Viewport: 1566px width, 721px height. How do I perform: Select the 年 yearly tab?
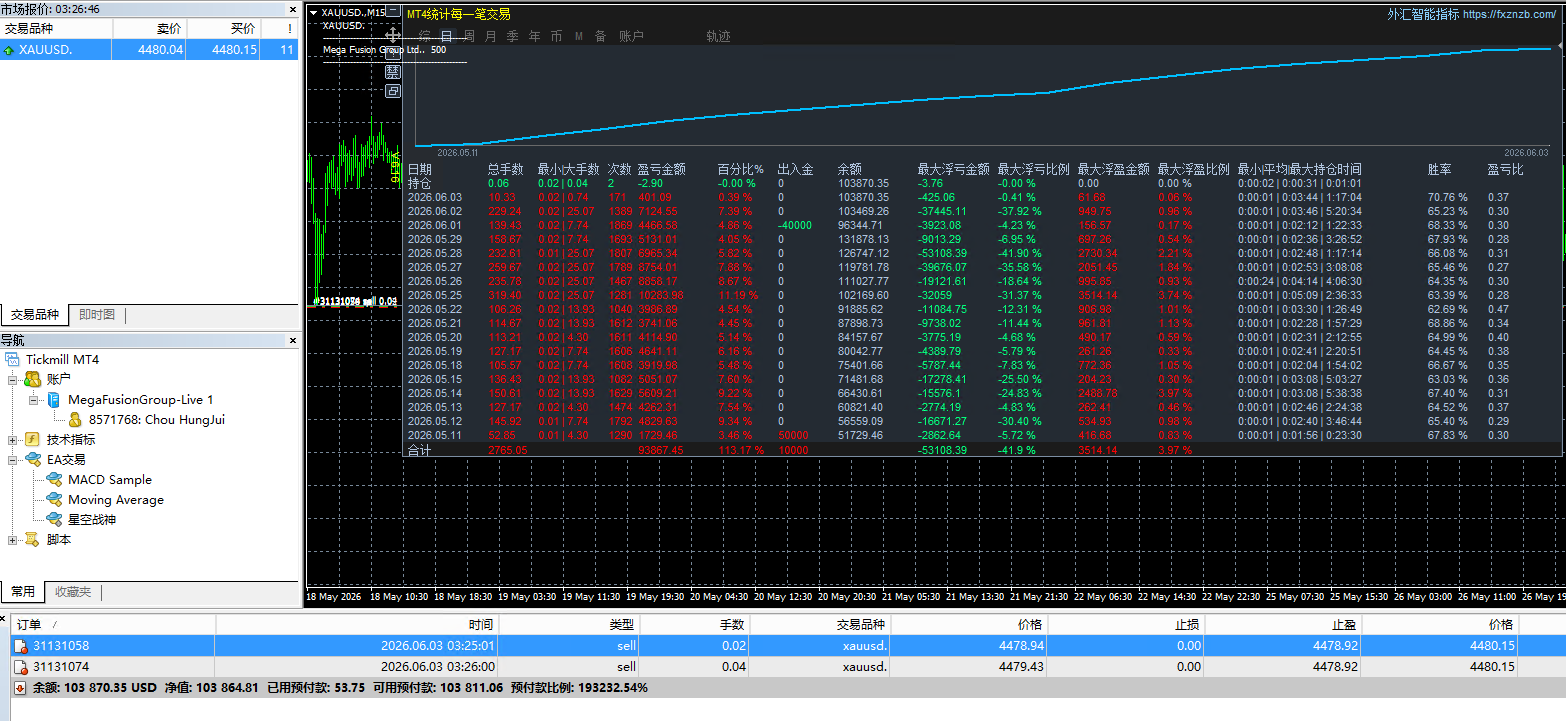click(x=534, y=36)
